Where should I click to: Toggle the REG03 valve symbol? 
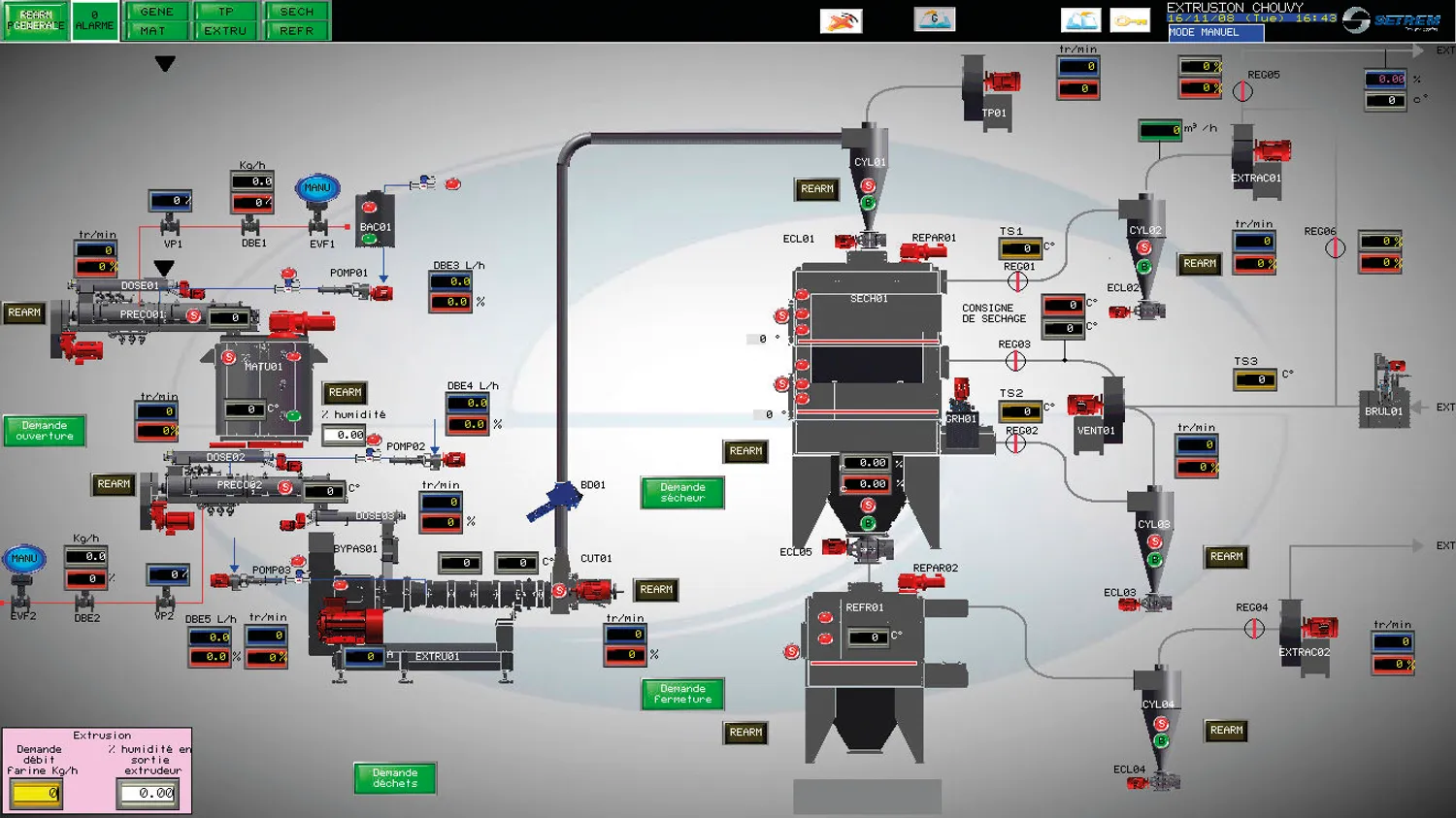(x=1015, y=361)
